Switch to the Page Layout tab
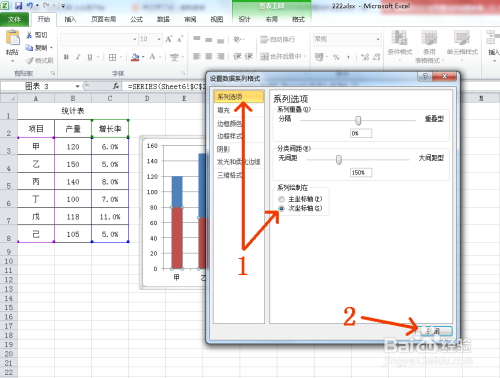The image size is (500, 378). [104, 19]
